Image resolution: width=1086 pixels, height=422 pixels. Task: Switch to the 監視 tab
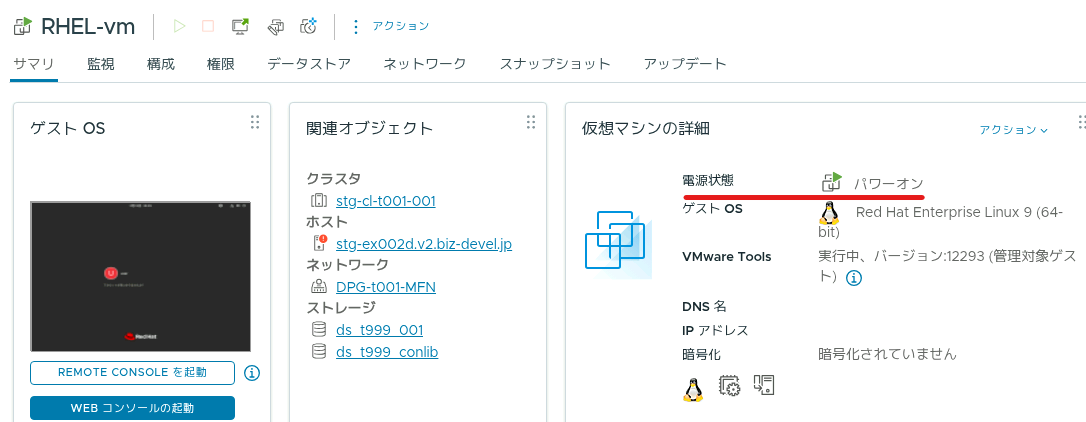101,64
